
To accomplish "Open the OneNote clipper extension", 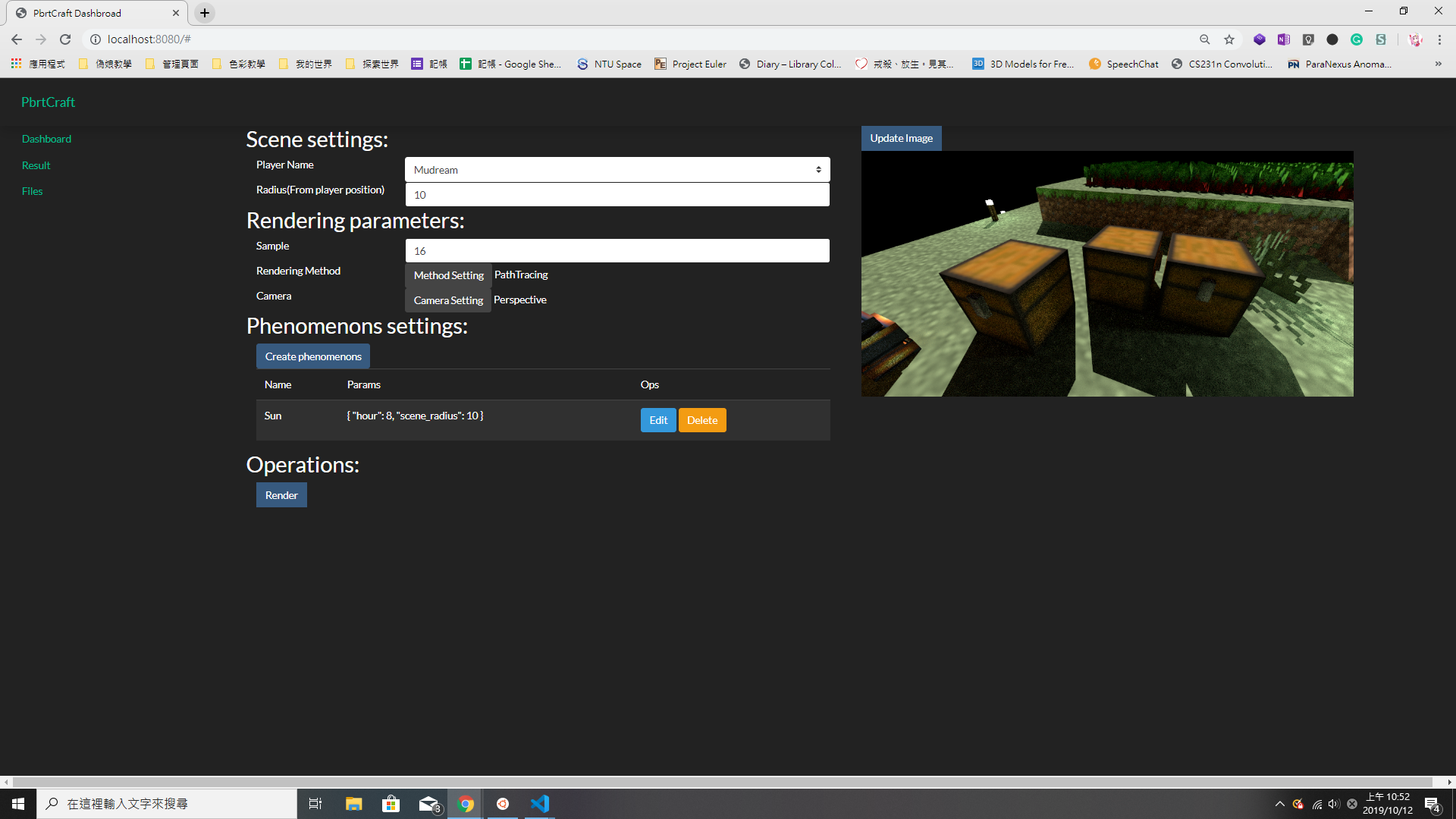I will 1284,39.
